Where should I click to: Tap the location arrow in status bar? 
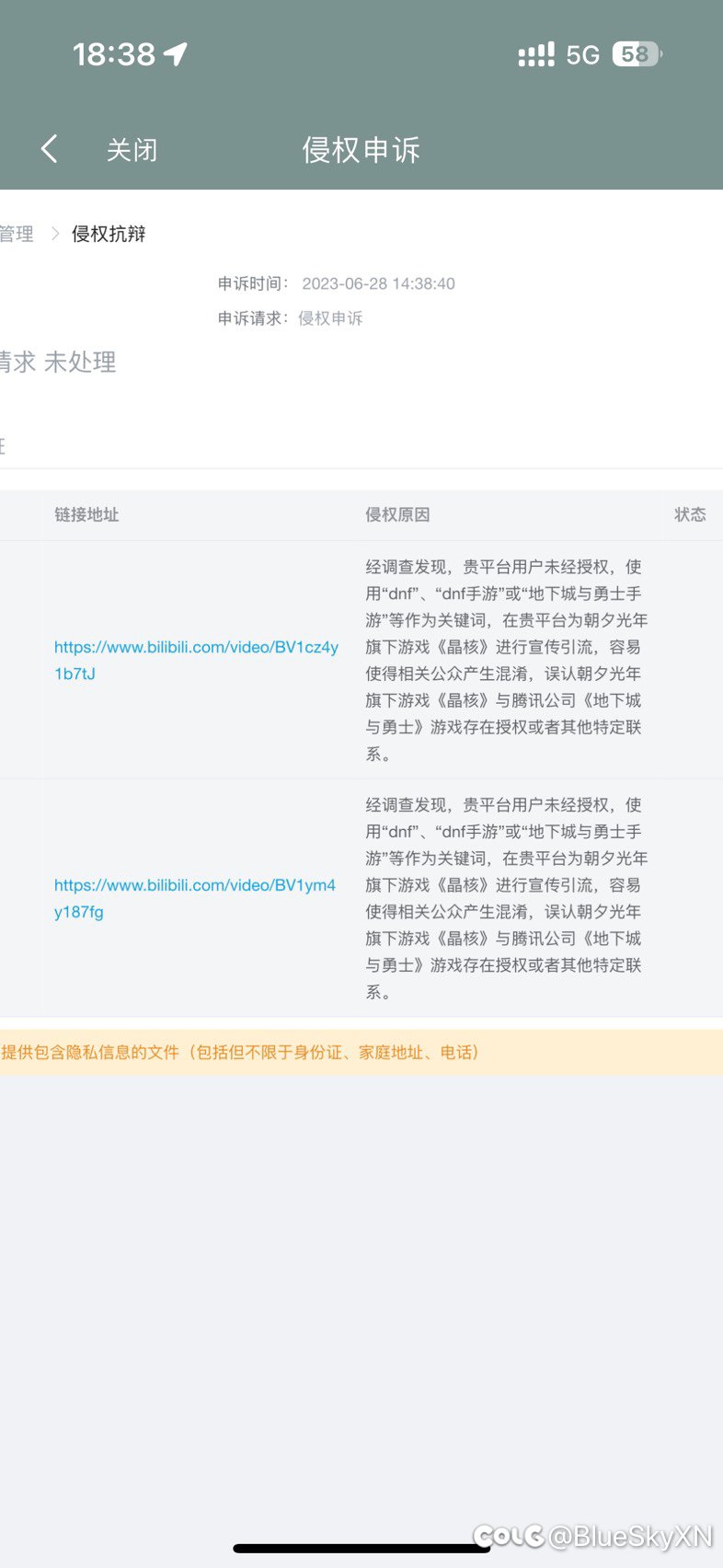coord(176,54)
